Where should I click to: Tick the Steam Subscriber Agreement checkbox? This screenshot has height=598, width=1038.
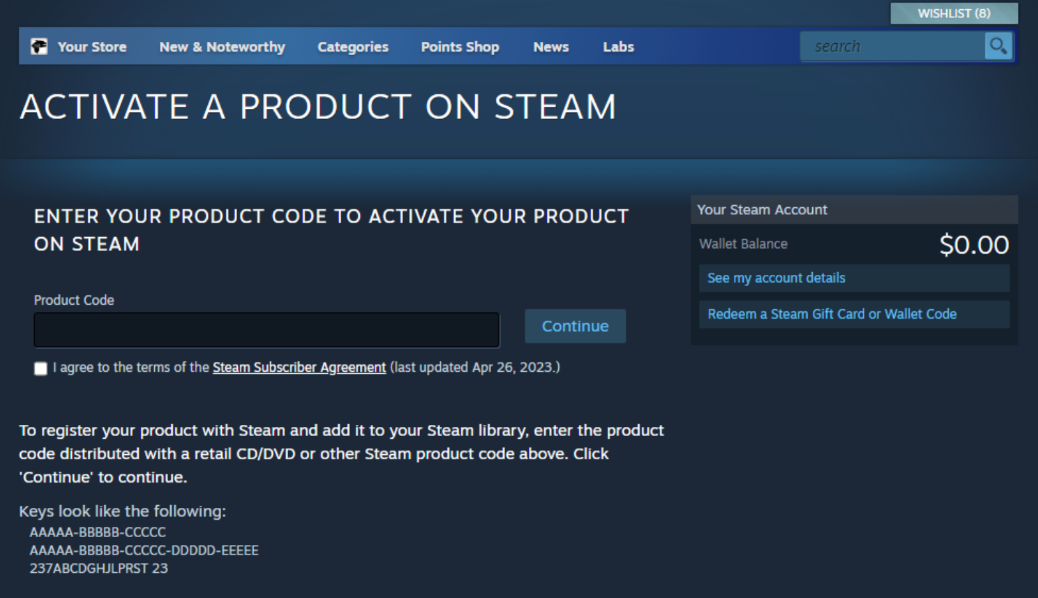tap(40, 368)
